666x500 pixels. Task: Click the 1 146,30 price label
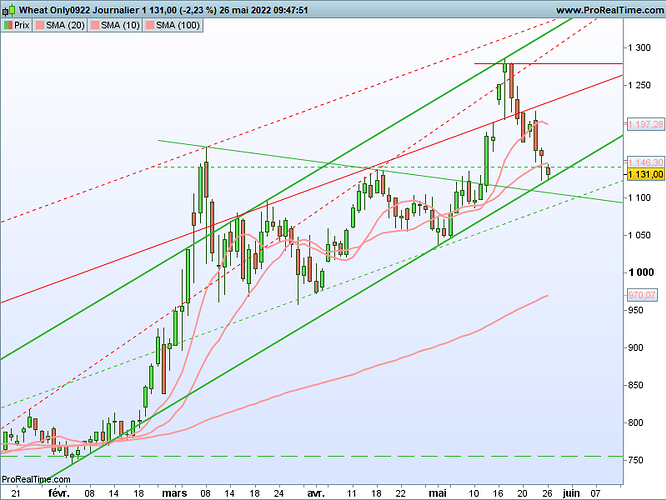pyautogui.click(x=644, y=162)
